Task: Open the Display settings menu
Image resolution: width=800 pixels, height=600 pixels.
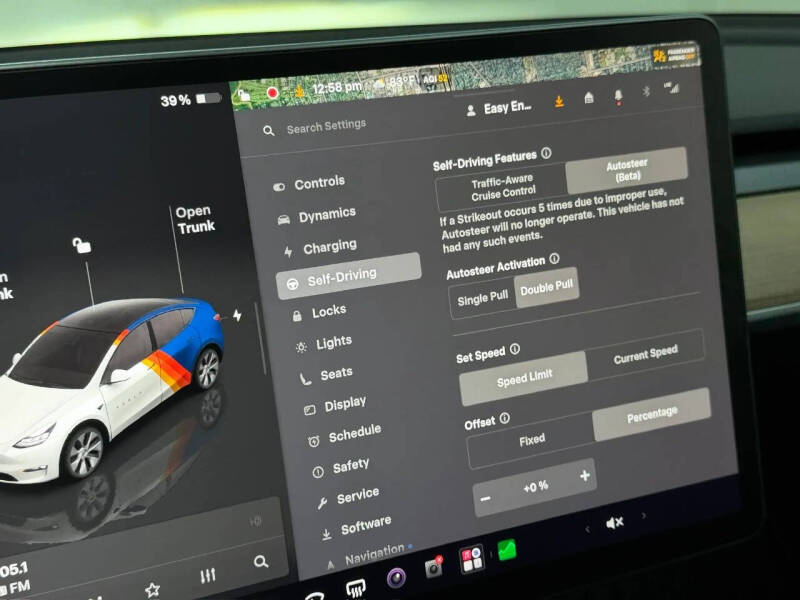Action: [336, 406]
